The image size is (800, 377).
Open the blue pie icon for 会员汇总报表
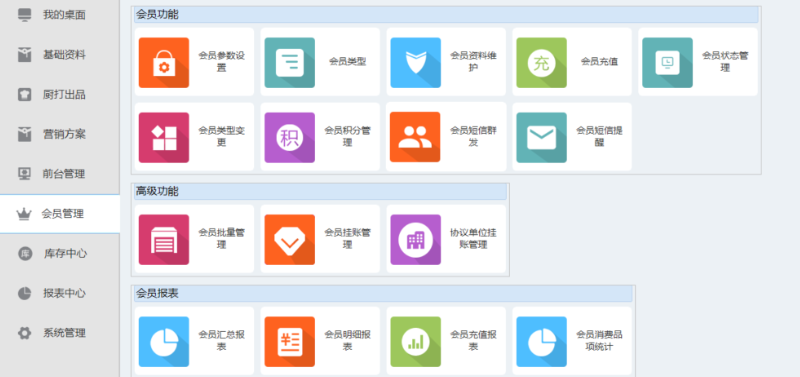164,341
